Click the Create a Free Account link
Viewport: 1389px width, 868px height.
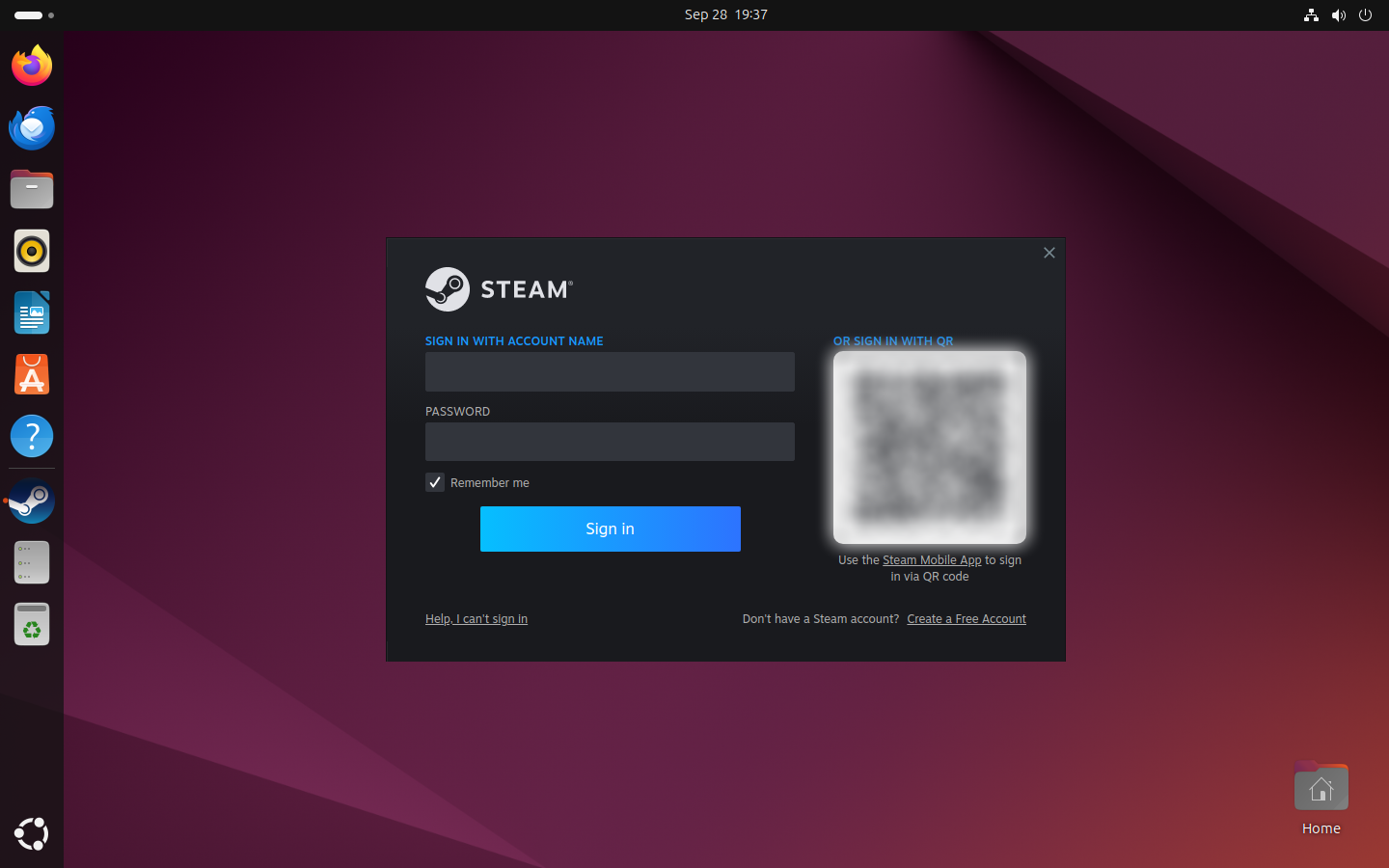coord(967,619)
